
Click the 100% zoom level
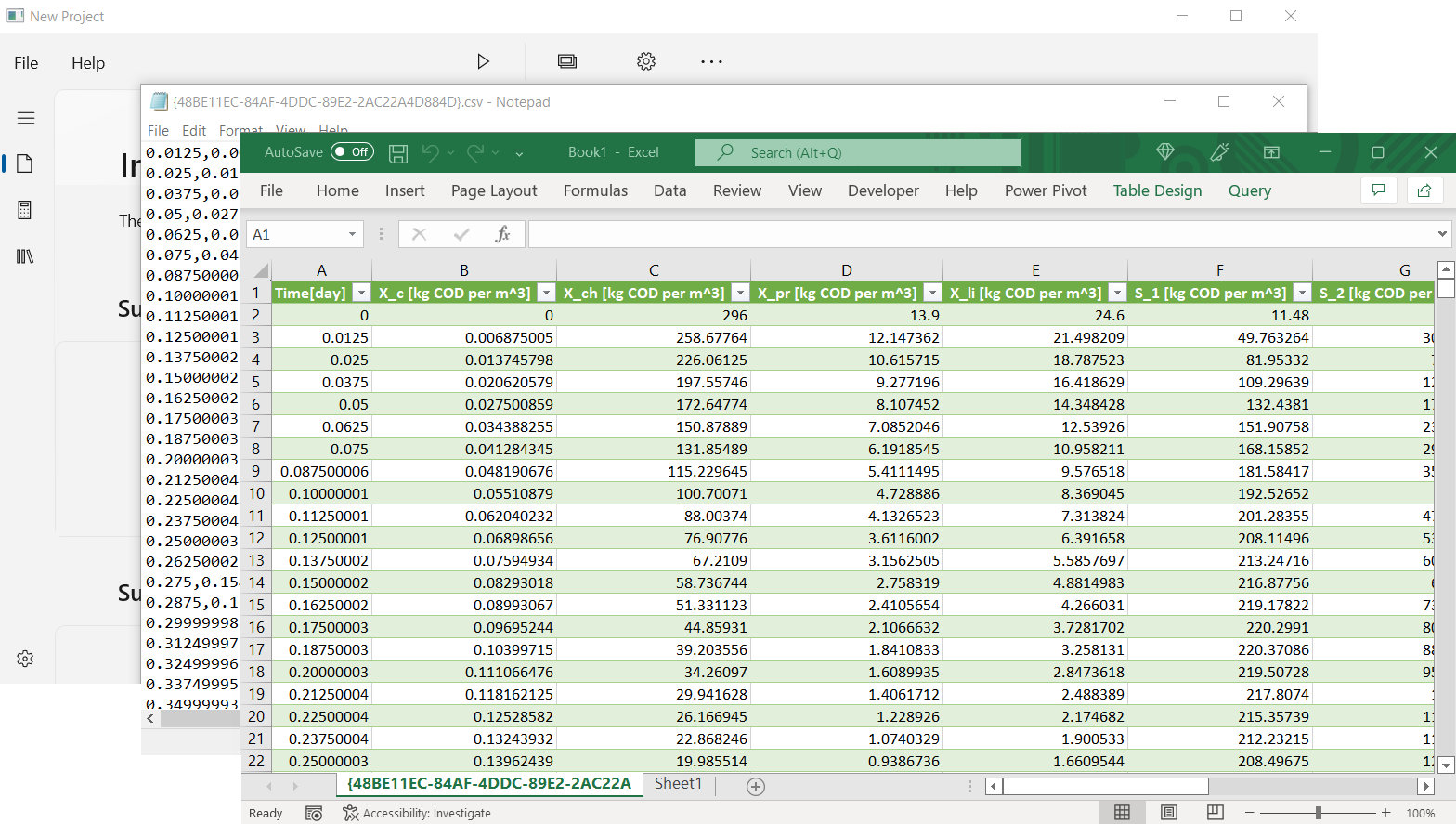tap(1421, 813)
